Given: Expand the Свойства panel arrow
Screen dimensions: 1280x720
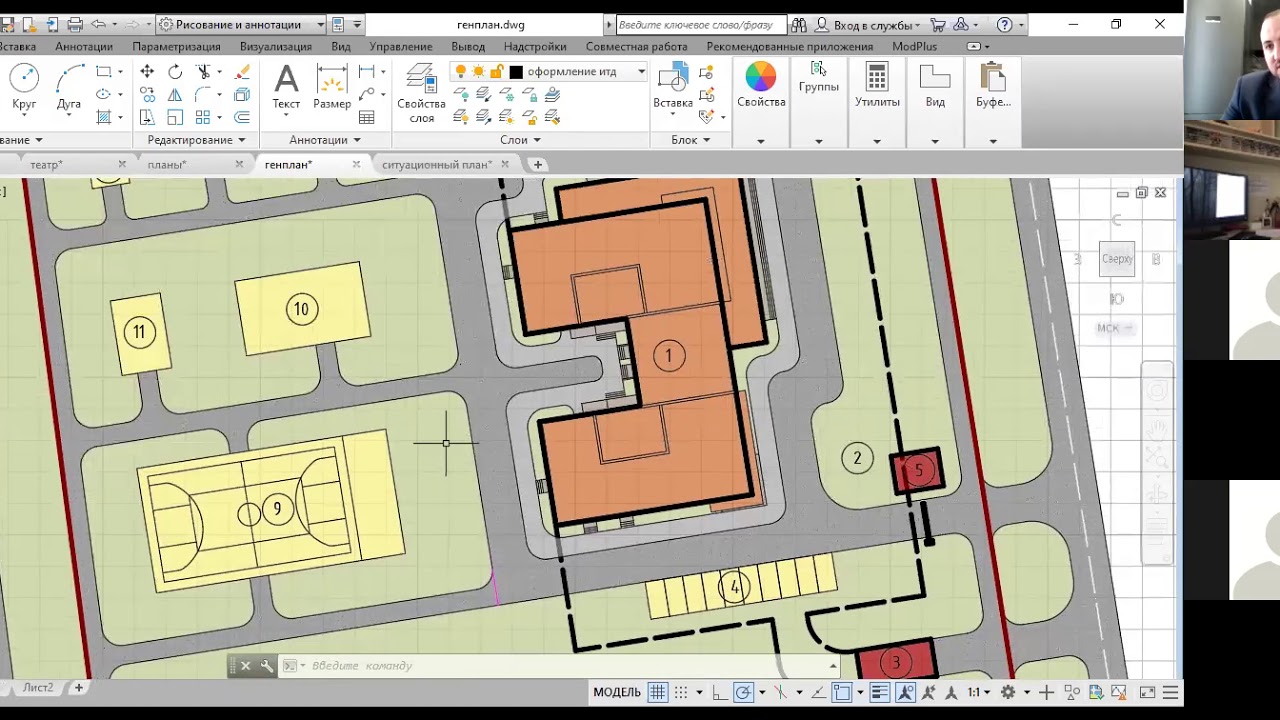Looking at the screenshot, I should point(761,141).
